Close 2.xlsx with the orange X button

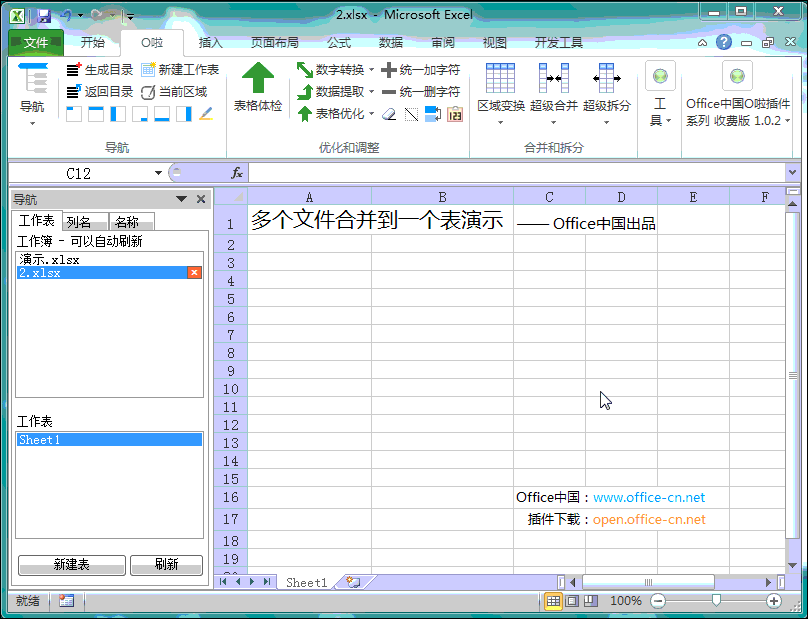194,273
